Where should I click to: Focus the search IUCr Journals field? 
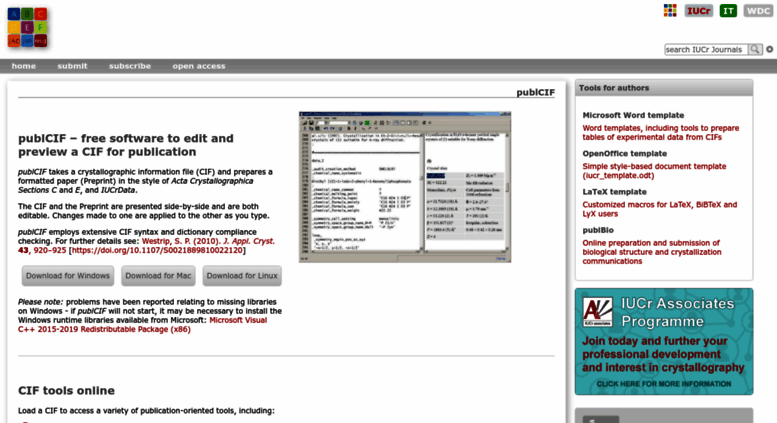[706, 50]
